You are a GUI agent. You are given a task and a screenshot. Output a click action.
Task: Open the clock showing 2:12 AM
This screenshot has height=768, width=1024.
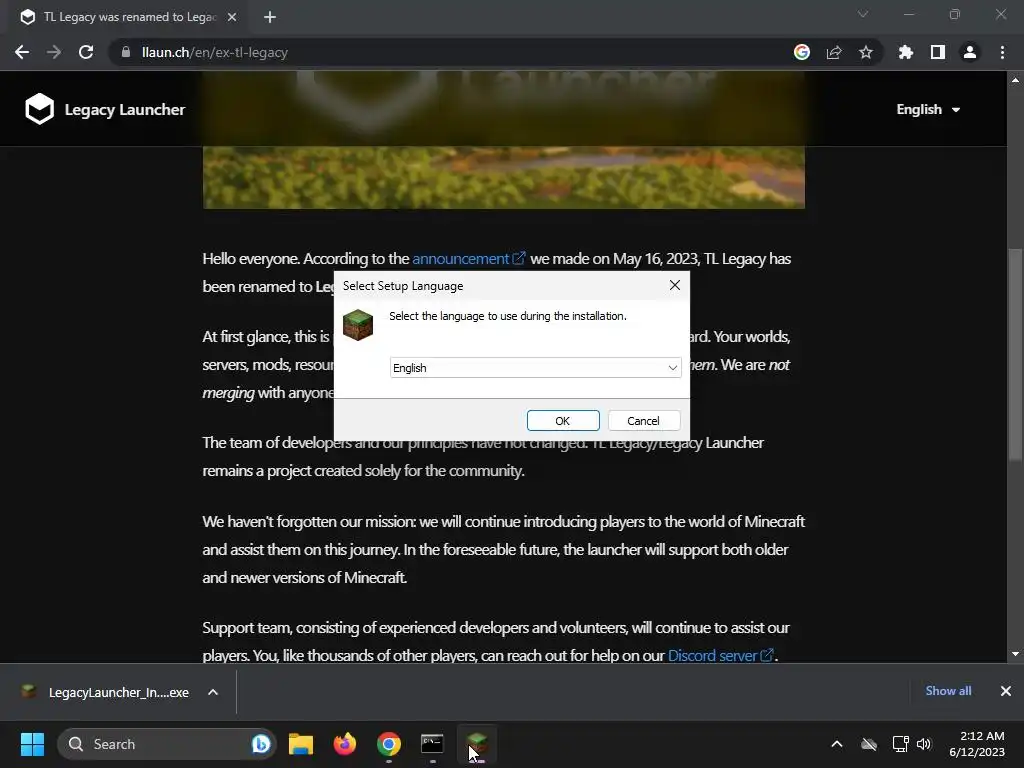tap(977, 744)
